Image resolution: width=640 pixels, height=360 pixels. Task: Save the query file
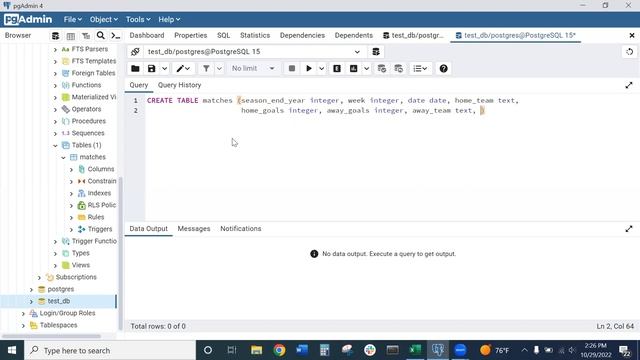[151, 69]
